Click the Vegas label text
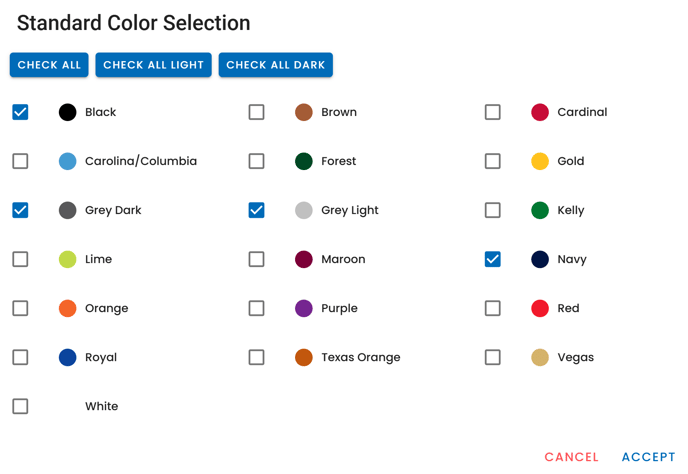The height and width of the screenshot is (474, 688). (575, 357)
